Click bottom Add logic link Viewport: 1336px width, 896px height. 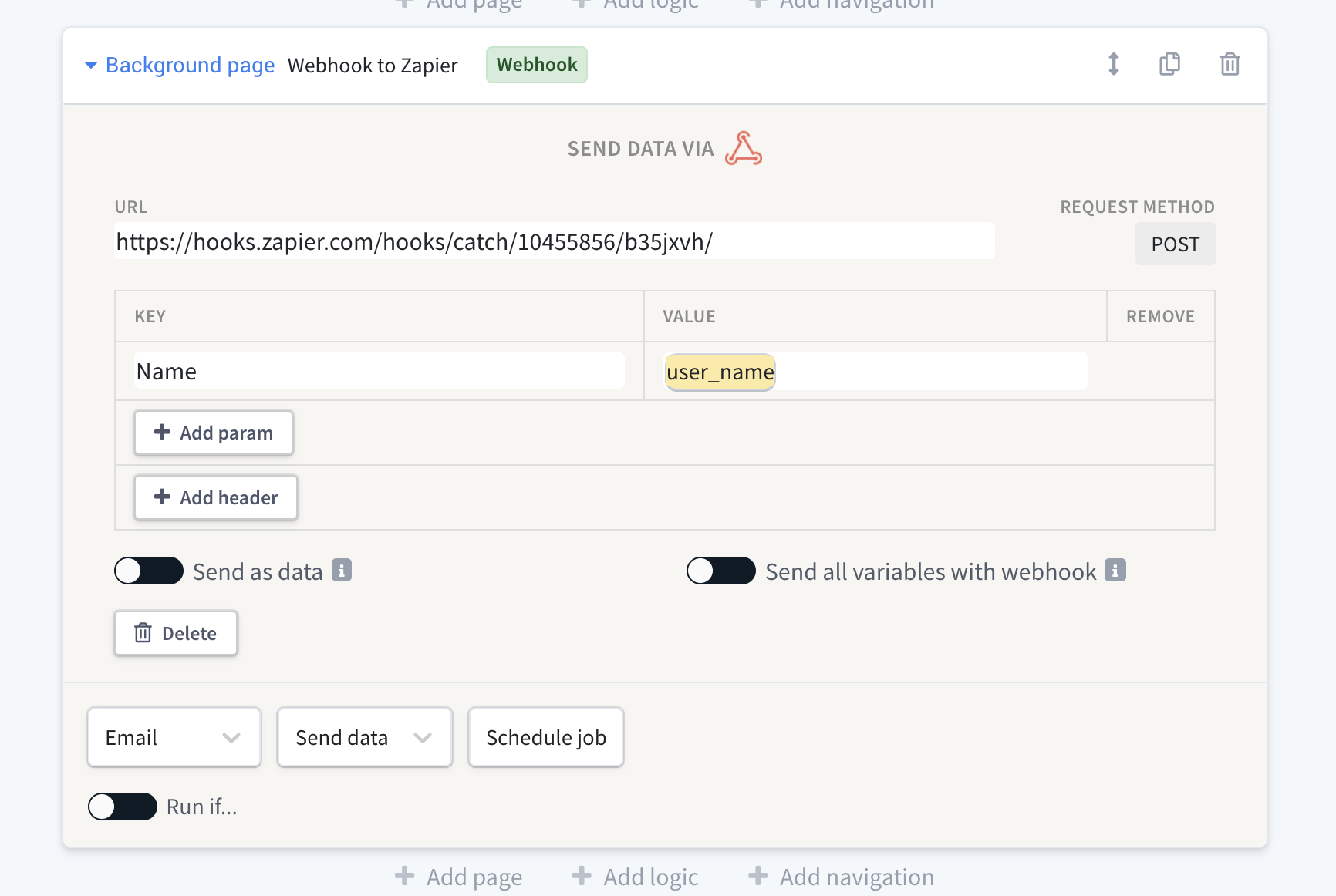636,877
